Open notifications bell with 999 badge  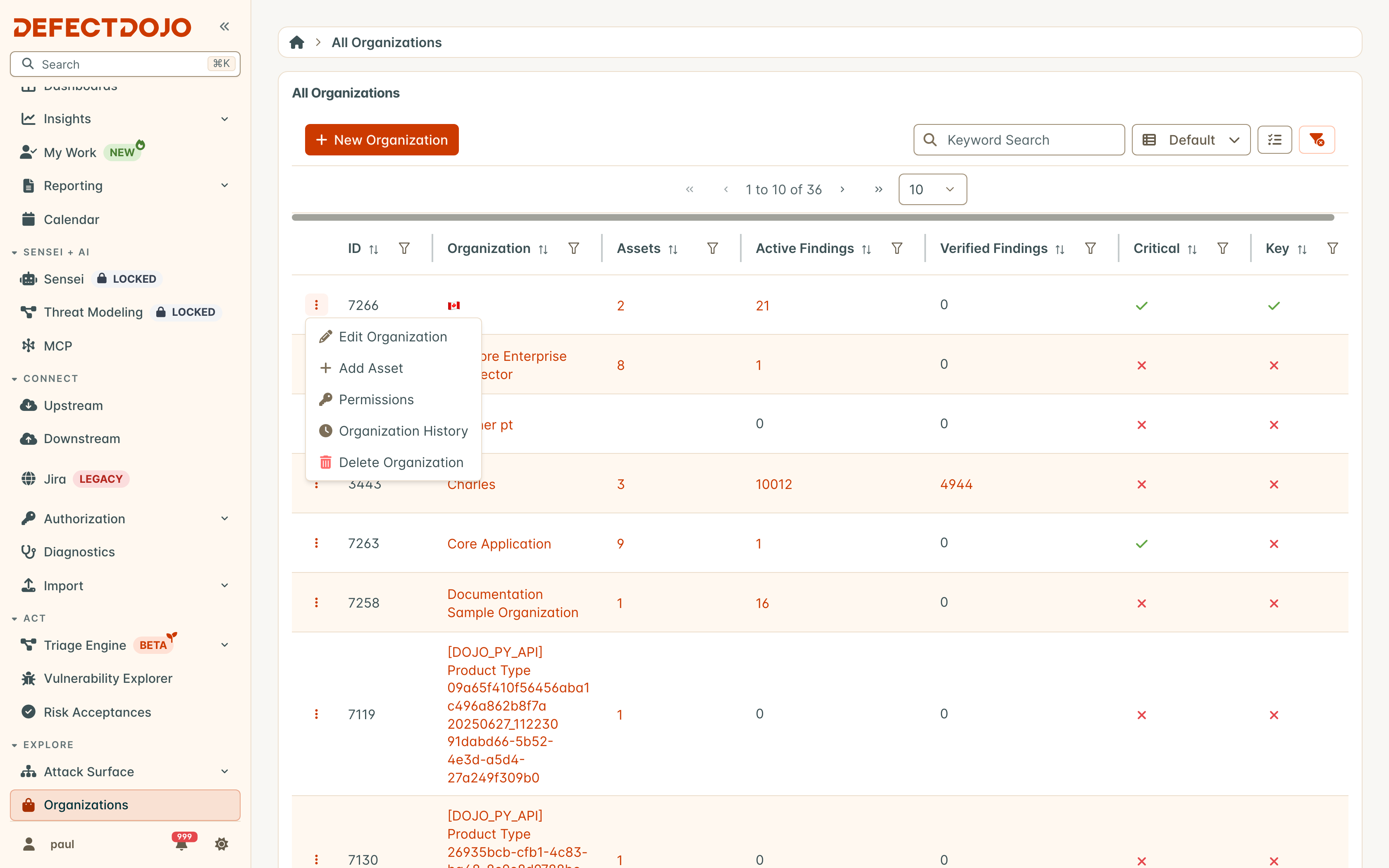click(x=183, y=842)
